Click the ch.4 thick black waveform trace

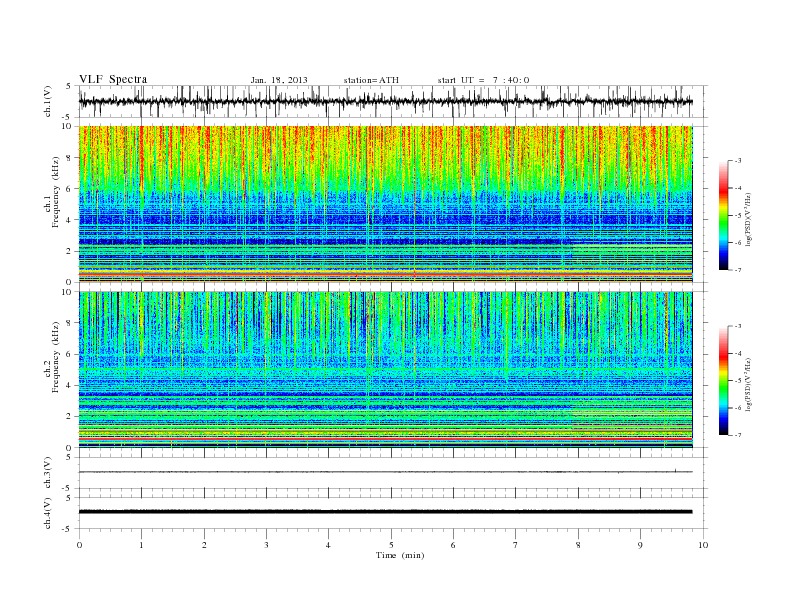386,512
